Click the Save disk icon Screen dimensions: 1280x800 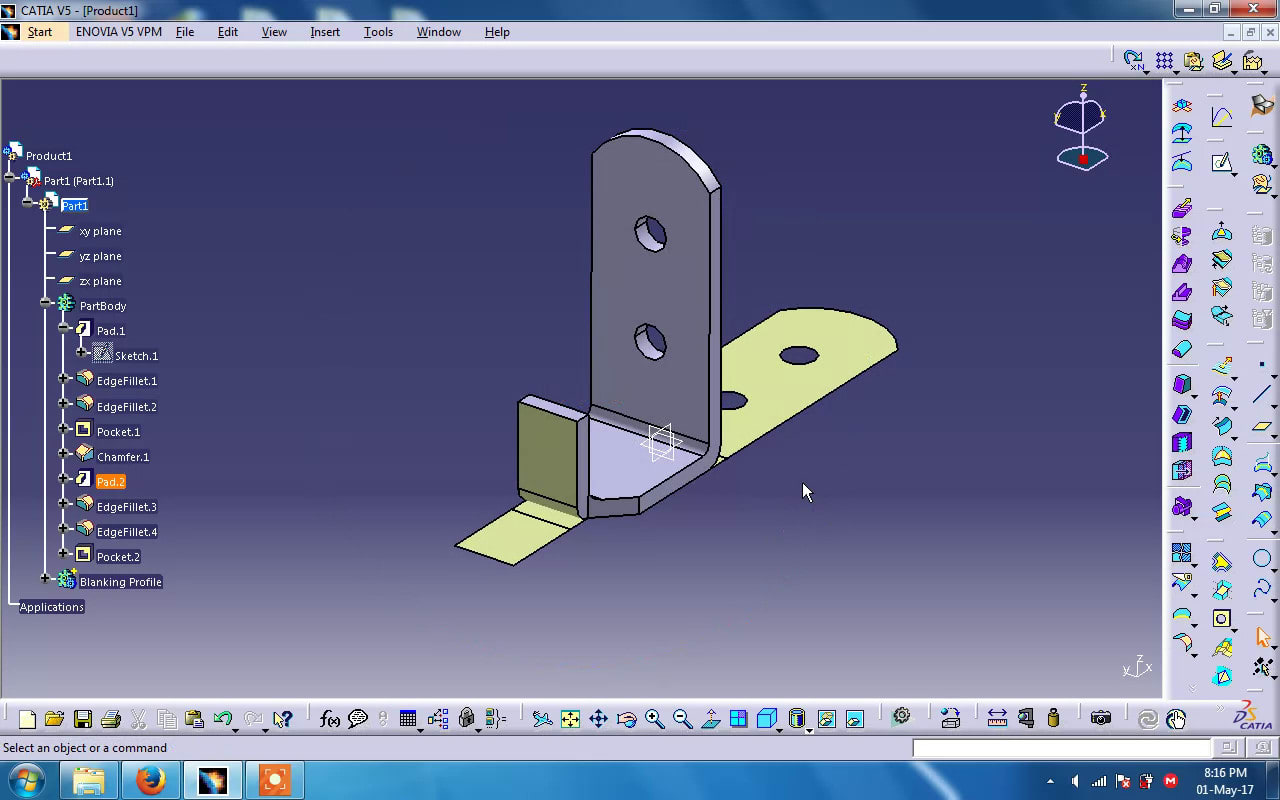(x=83, y=718)
